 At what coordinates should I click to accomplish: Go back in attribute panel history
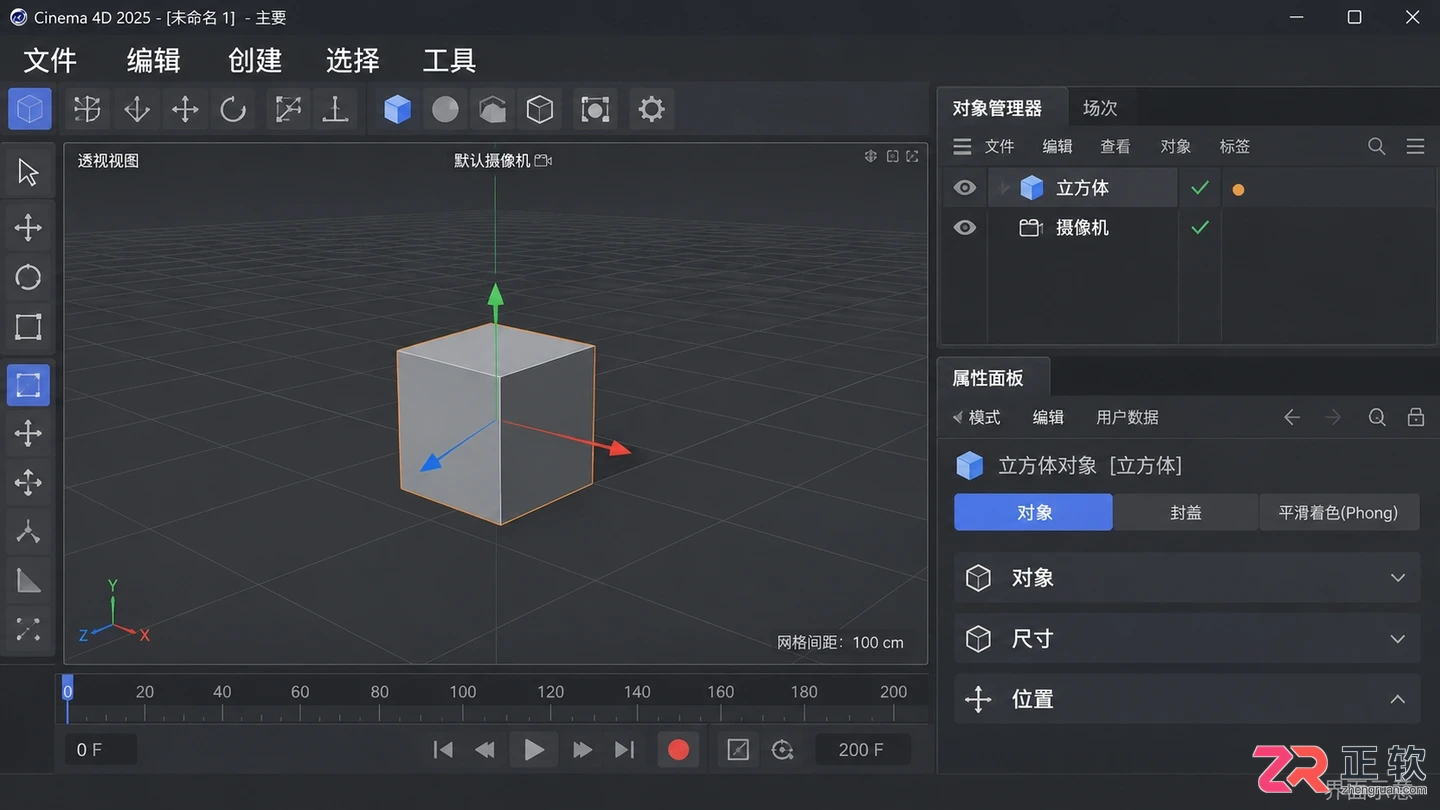tap(1292, 417)
